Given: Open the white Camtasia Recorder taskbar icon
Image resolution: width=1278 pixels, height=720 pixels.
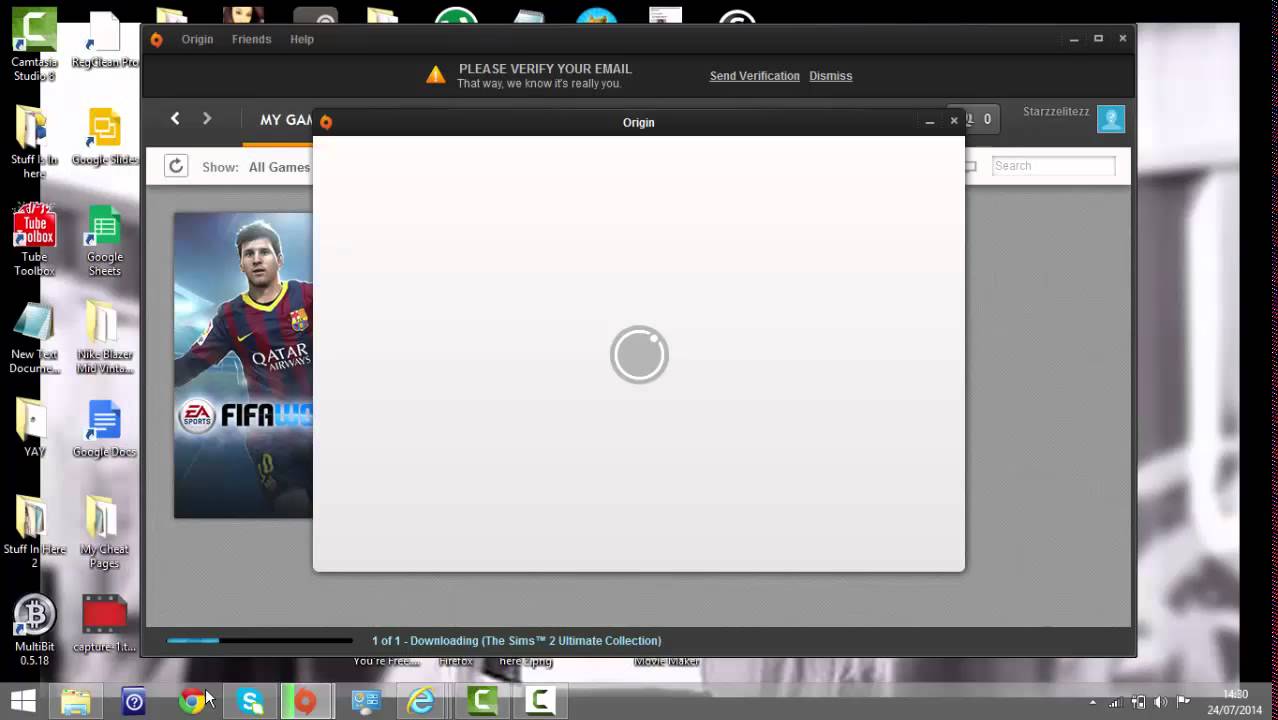Looking at the screenshot, I should coord(540,701).
